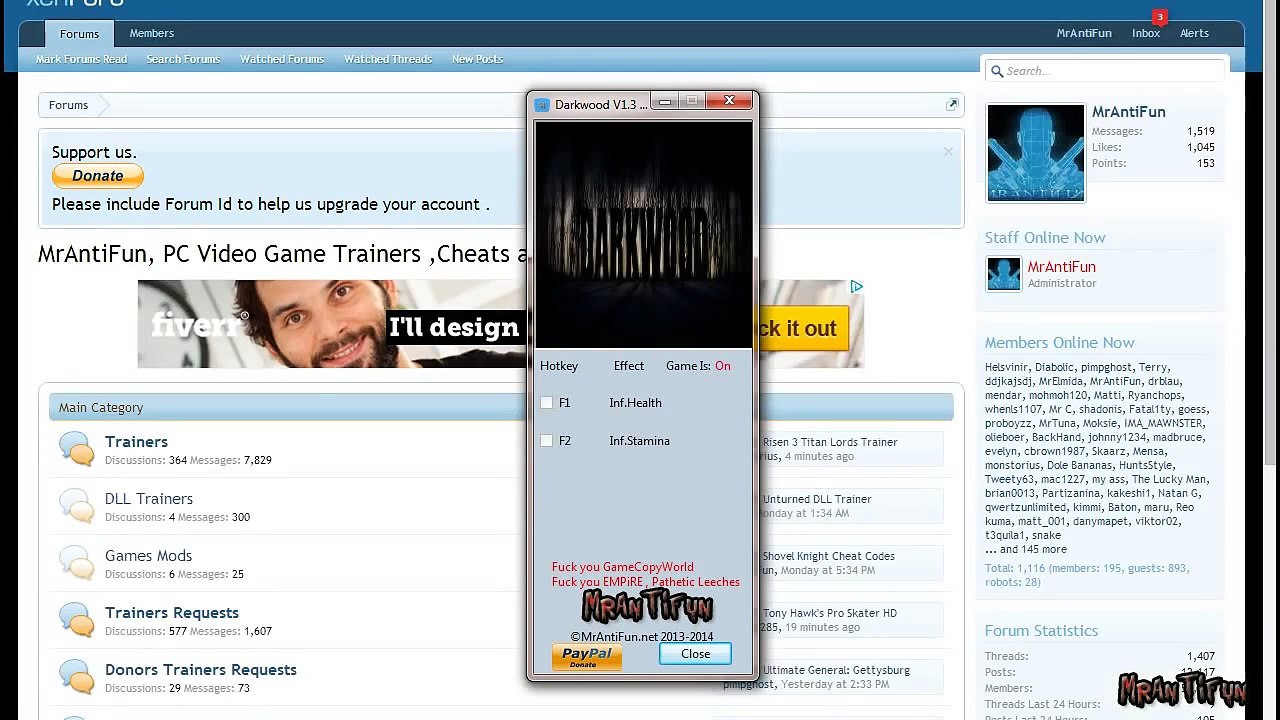Show the '... and 145 more' members
The height and width of the screenshot is (720, 1280).
pos(1026,549)
